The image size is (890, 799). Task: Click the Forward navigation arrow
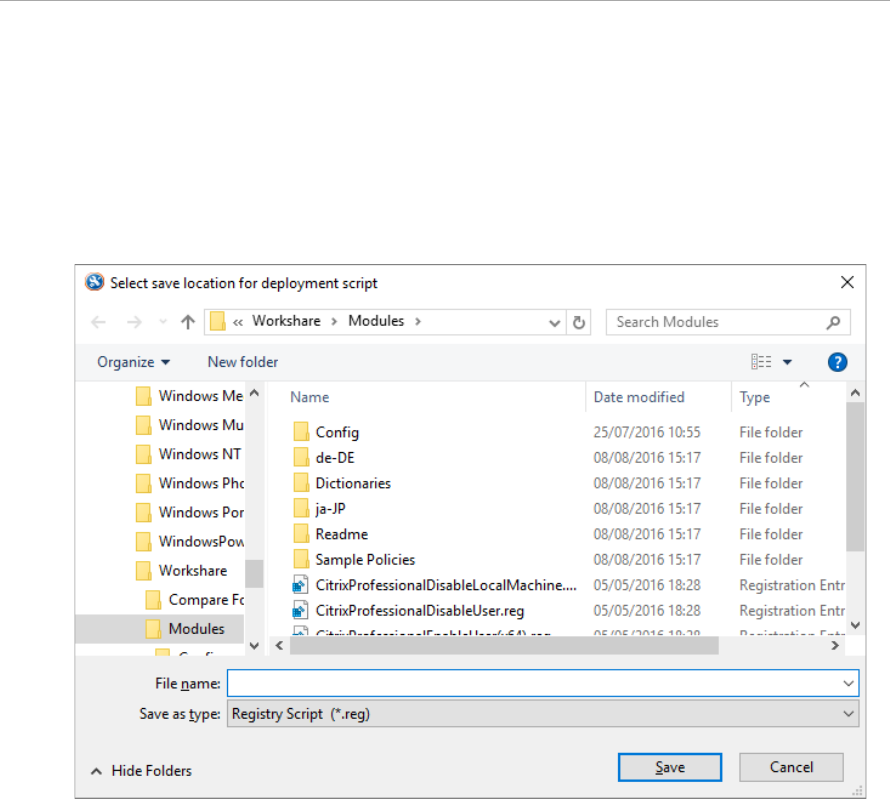pyautogui.click(x=135, y=322)
